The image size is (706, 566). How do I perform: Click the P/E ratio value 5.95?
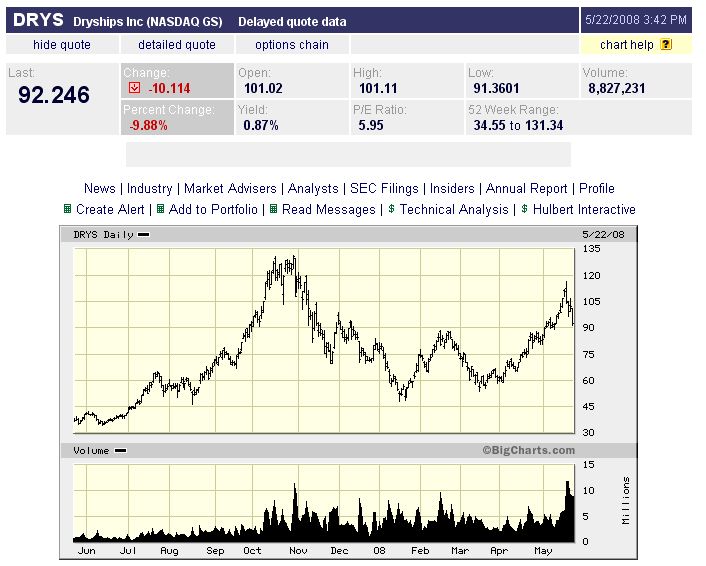click(371, 125)
